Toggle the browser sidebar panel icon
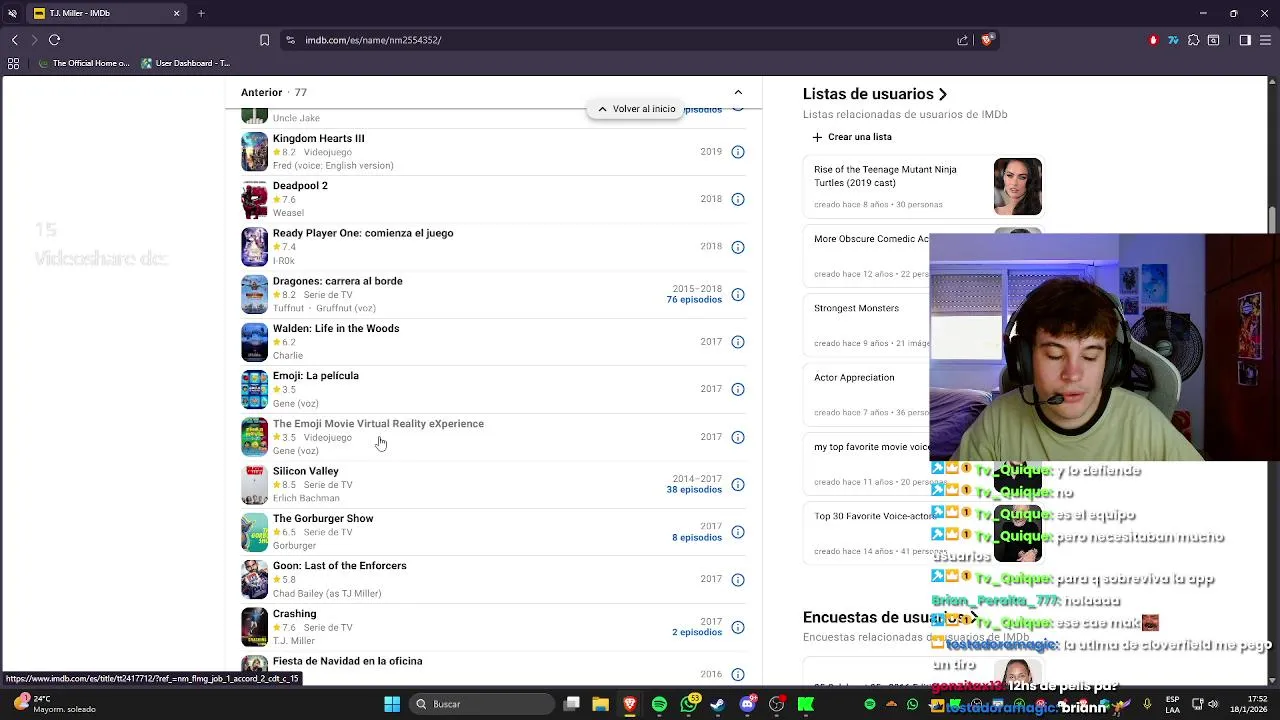The width and height of the screenshot is (1280, 720). [1245, 40]
